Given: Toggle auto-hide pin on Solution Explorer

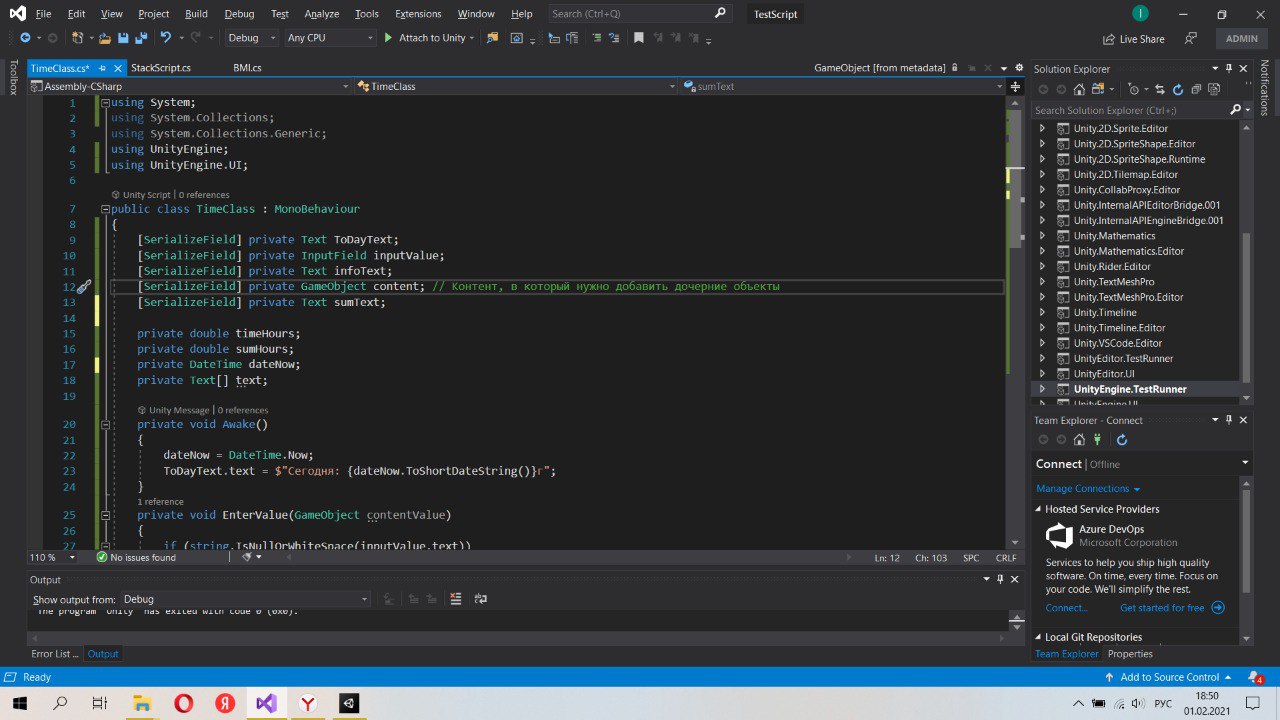Looking at the screenshot, I should tap(1229, 69).
